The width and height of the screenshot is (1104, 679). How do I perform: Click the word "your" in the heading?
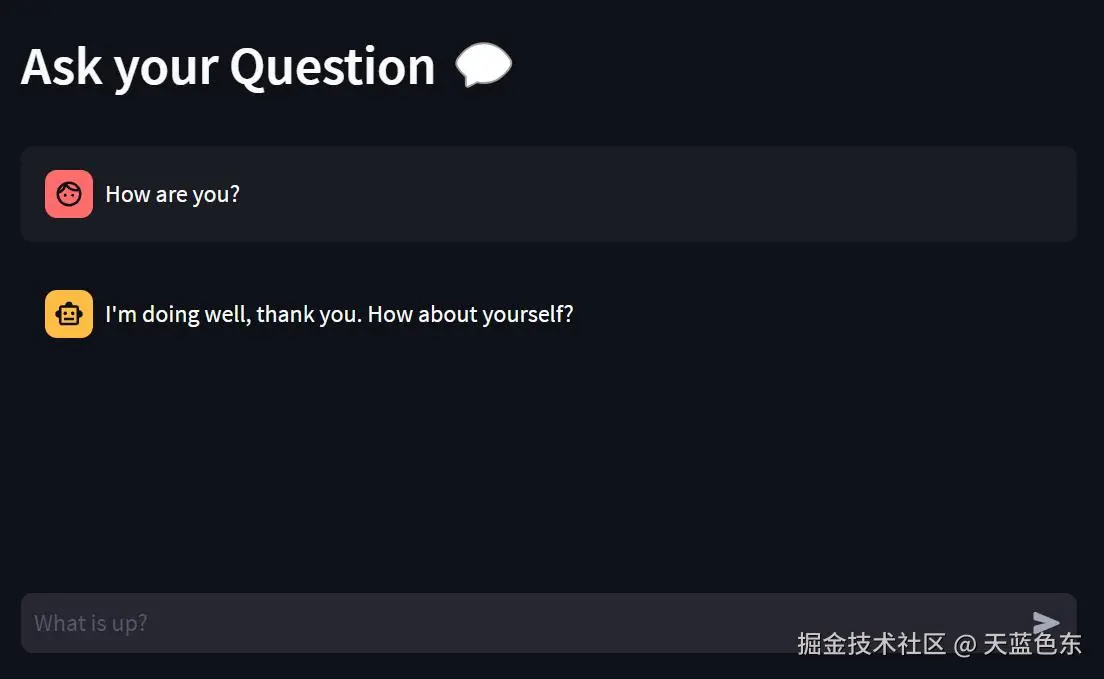point(166,67)
